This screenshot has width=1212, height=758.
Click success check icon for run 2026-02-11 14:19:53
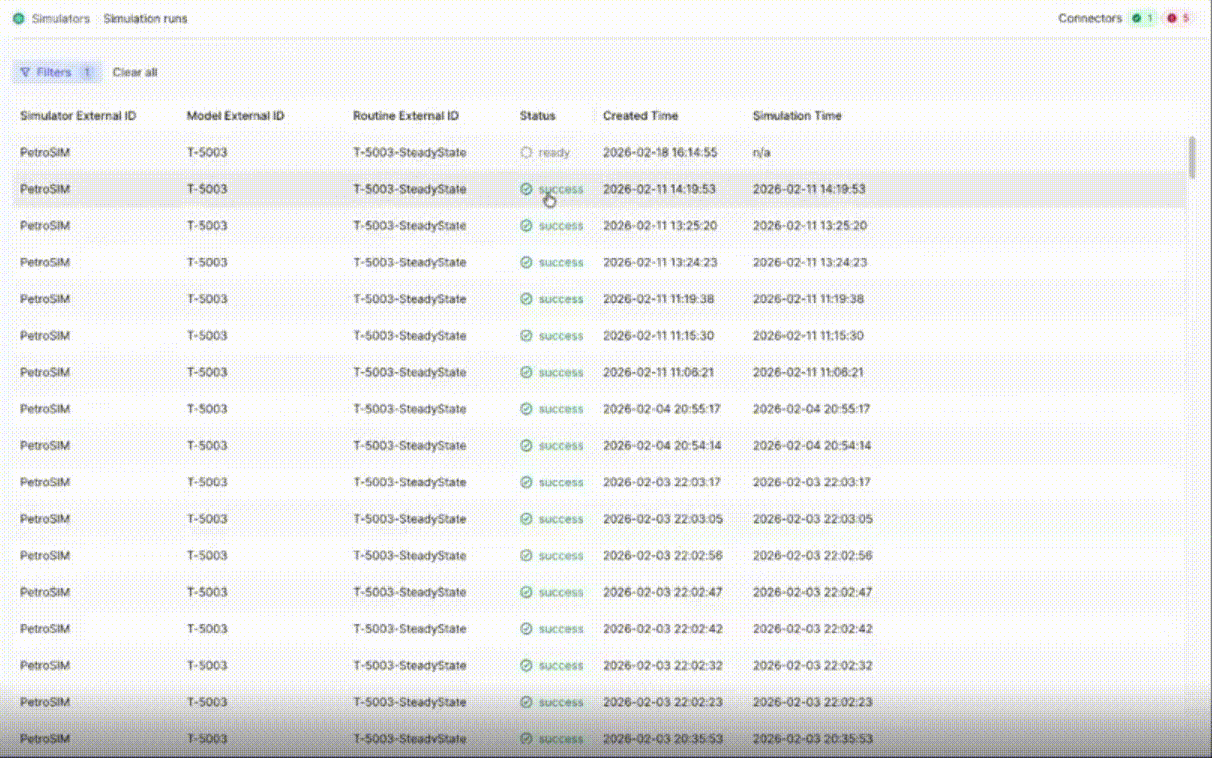point(526,189)
